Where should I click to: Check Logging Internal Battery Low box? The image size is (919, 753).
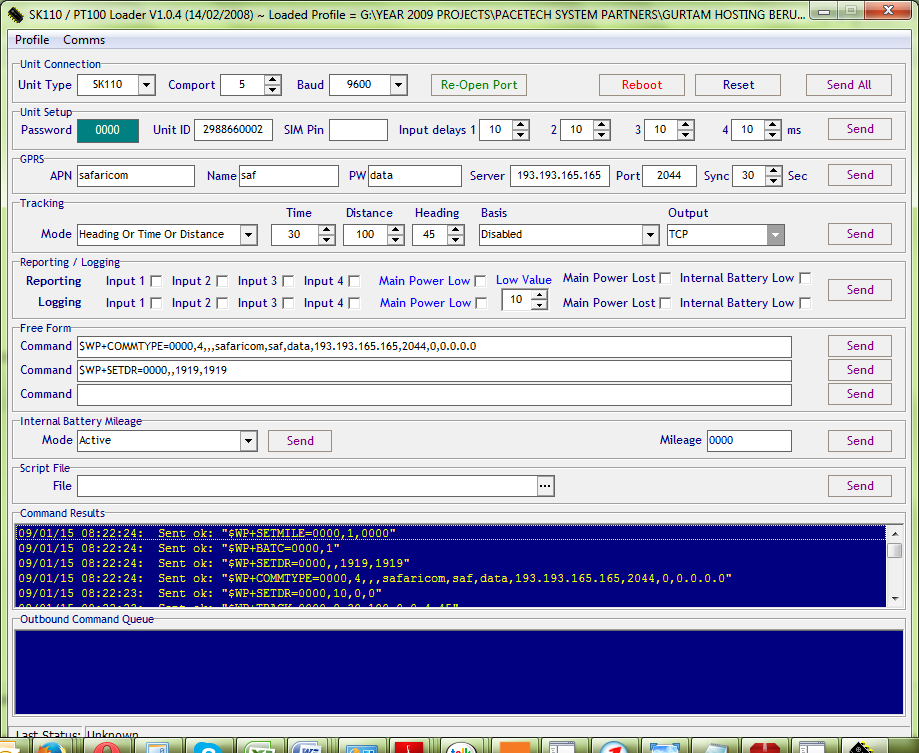coord(805,303)
